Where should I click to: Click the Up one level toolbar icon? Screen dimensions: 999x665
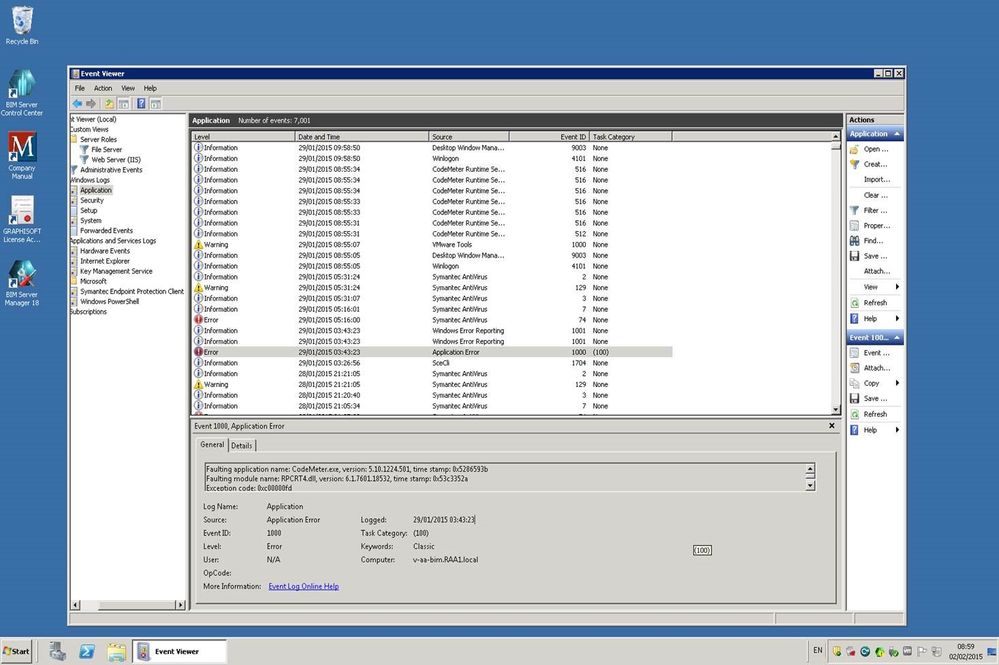[x=110, y=103]
